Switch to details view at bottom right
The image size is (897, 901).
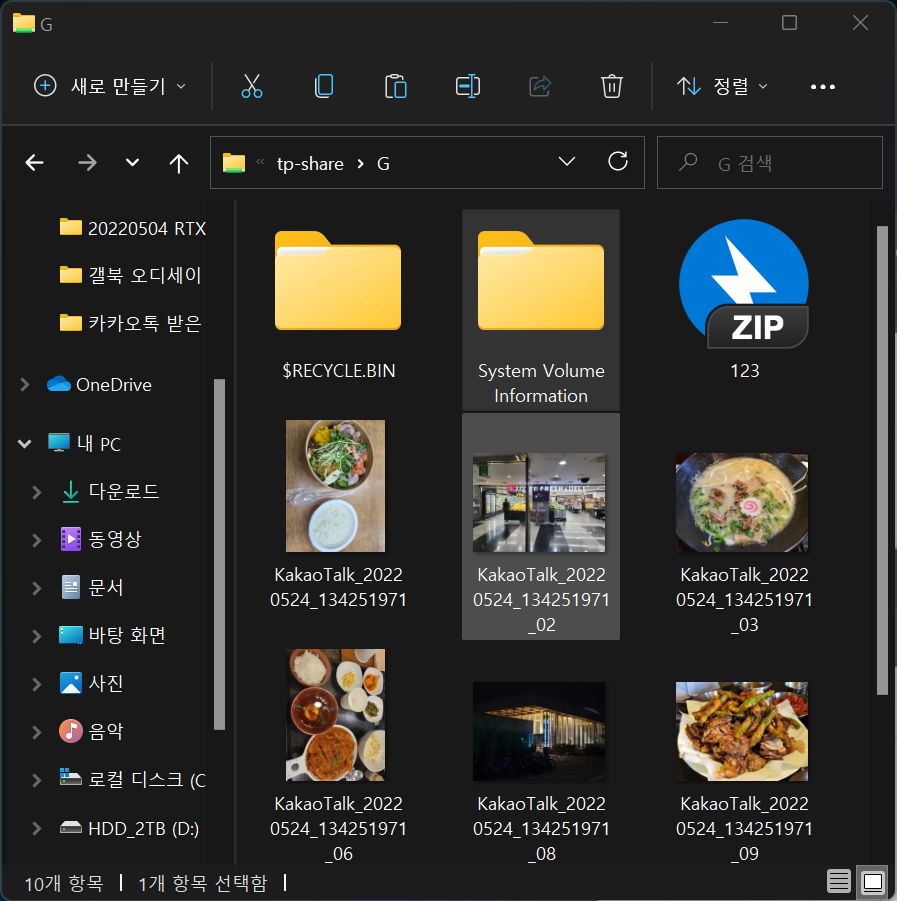tap(838, 880)
